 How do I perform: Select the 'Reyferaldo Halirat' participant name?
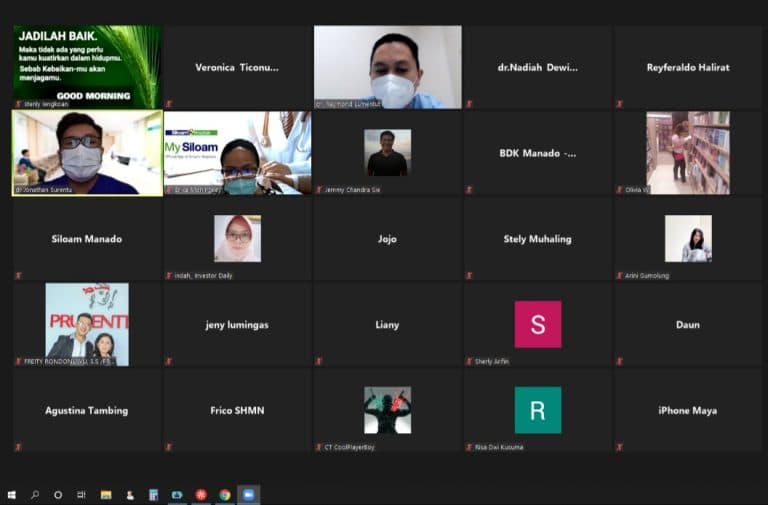[688, 68]
